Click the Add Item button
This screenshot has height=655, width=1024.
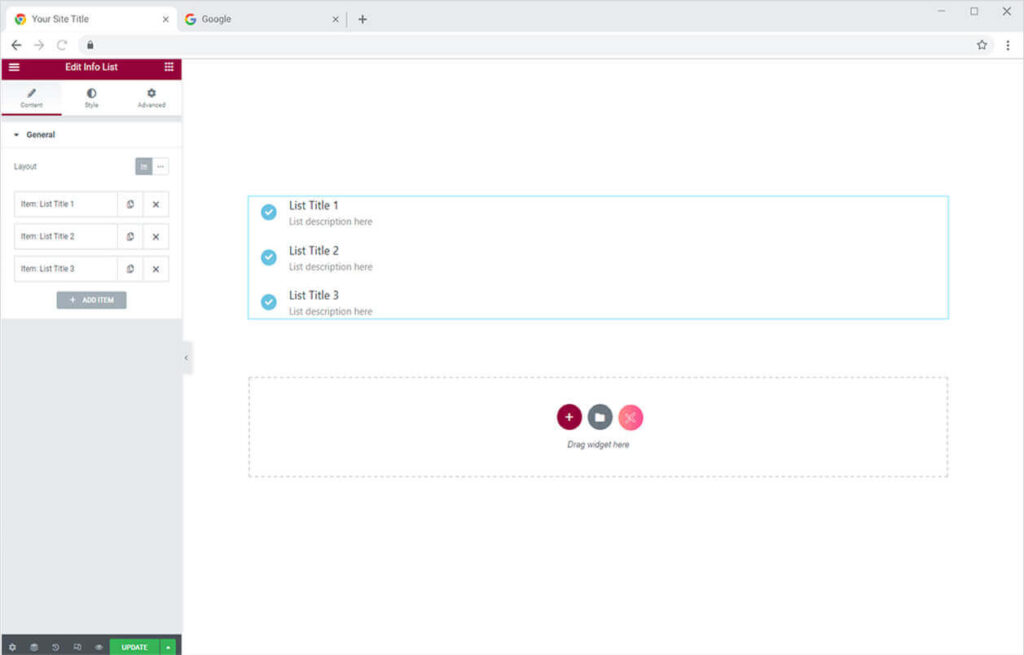coord(92,300)
